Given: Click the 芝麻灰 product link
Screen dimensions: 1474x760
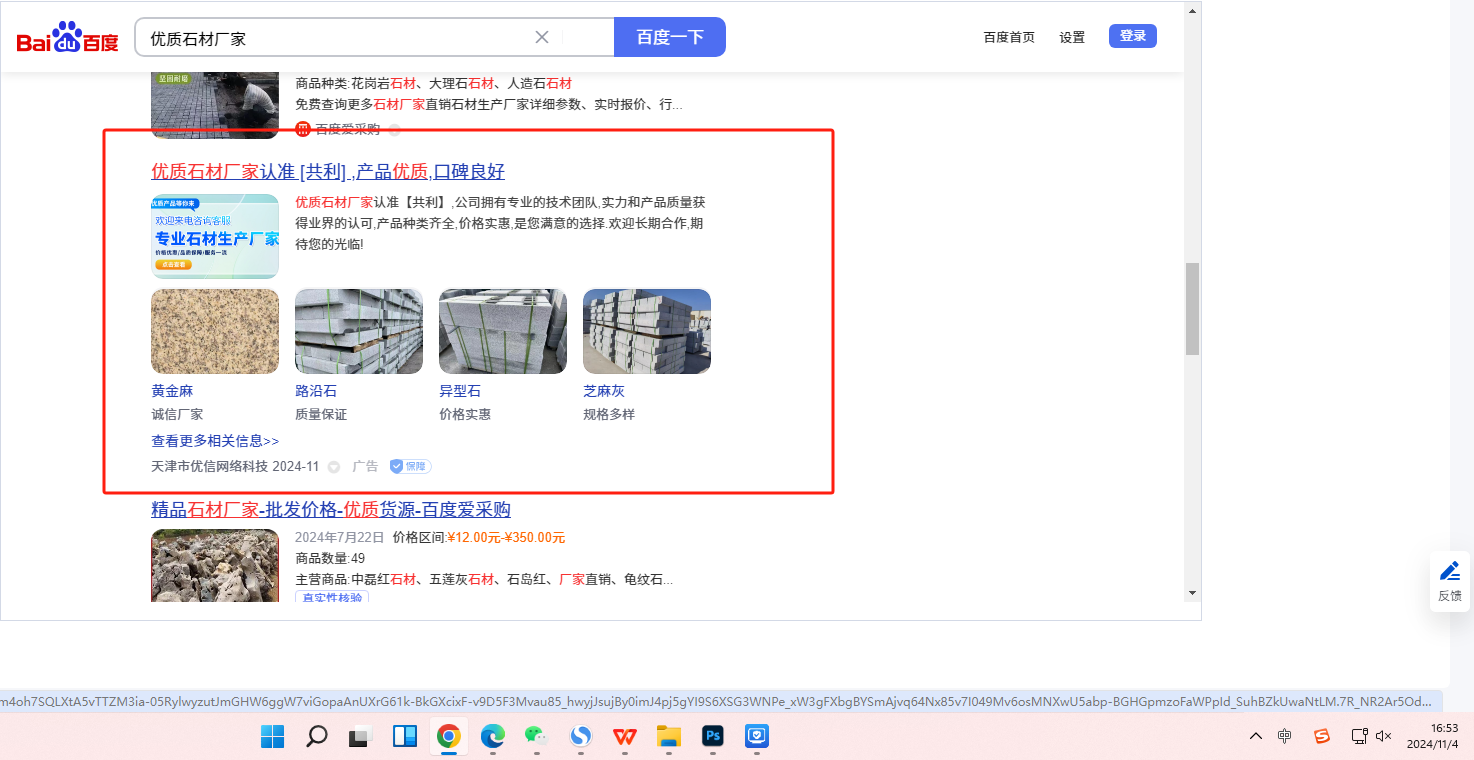Looking at the screenshot, I should 604,391.
